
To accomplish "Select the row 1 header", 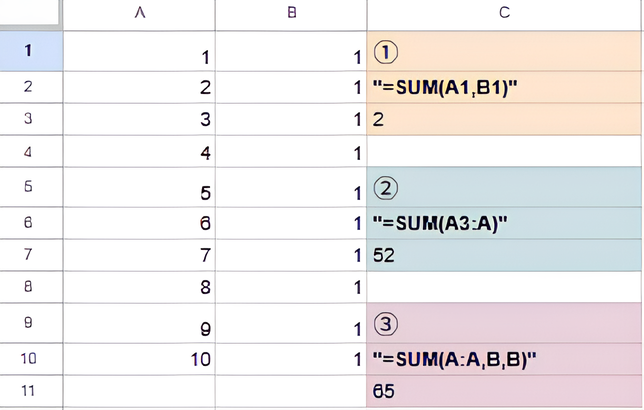I will (31, 51).
